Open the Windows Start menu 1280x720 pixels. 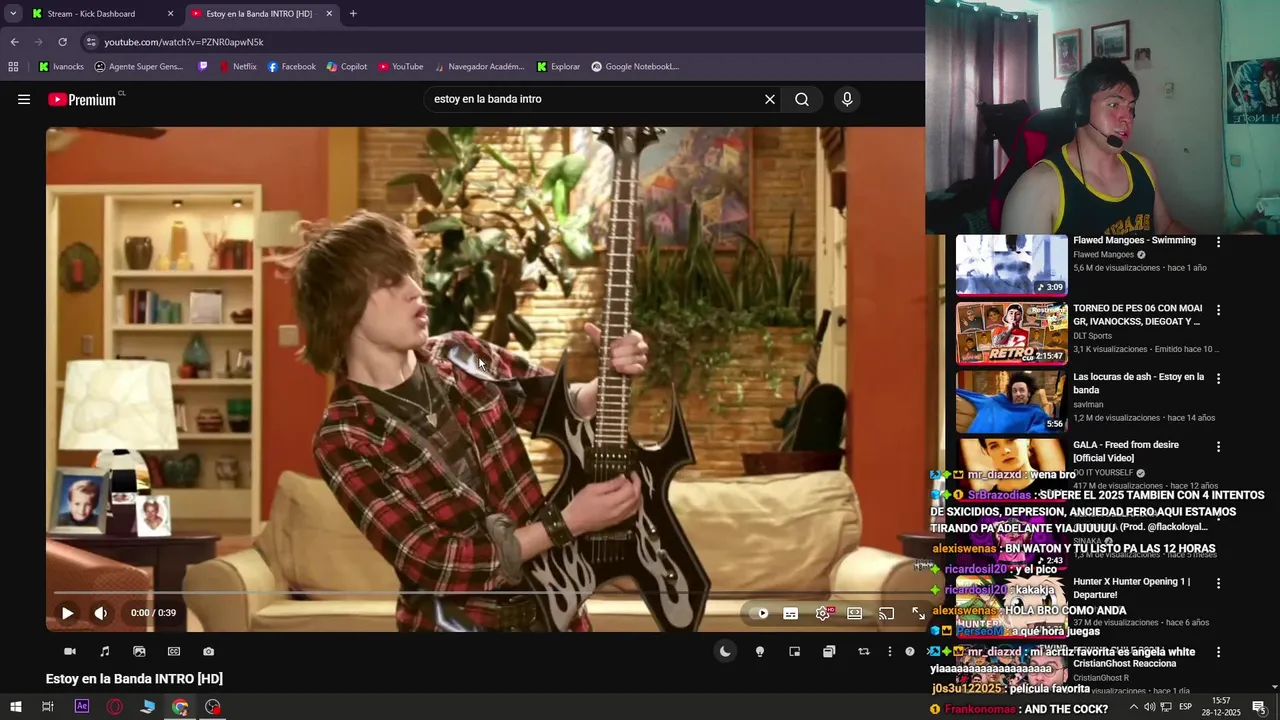click(15, 707)
